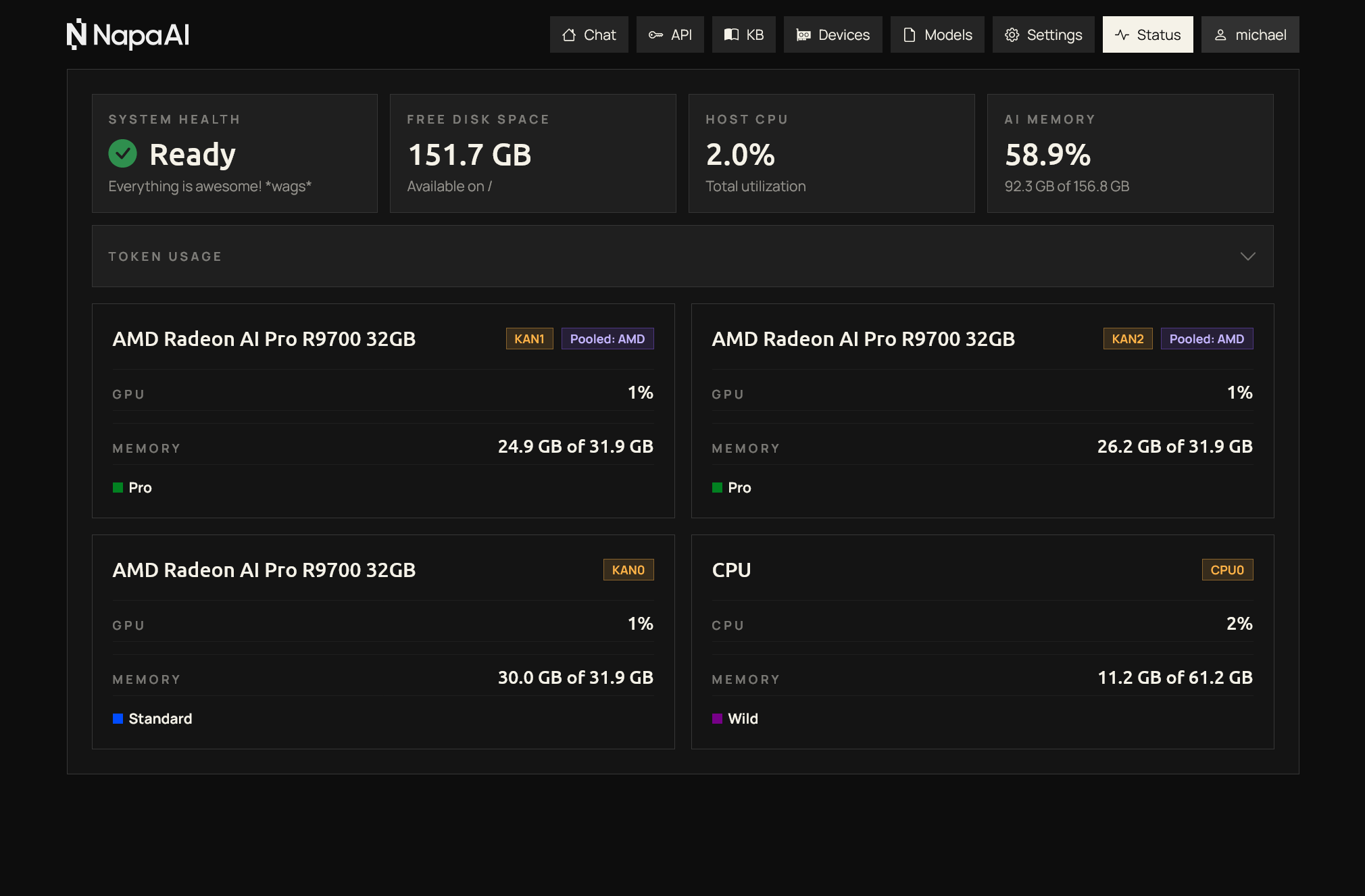Image resolution: width=1365 pixels, height=896 pixels.
Task: Click the 151.7 GB free disk value
Action: click(x=470, y=155)
